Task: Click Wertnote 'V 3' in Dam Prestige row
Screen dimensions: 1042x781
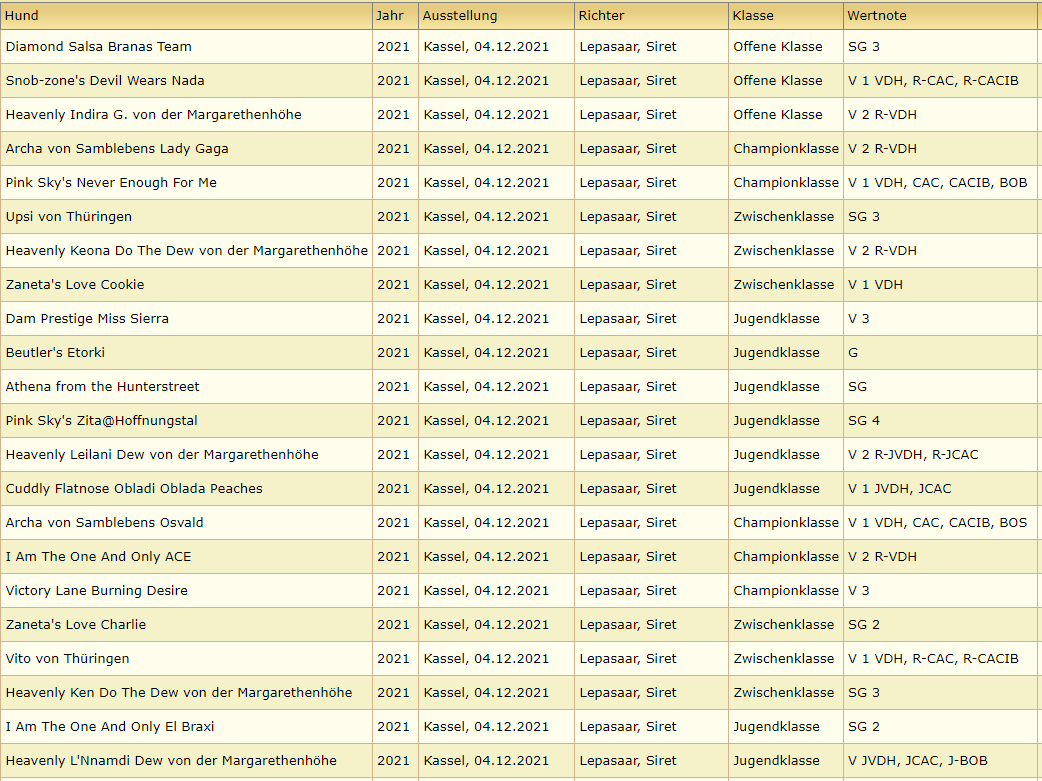Action: click(x=859, y=318)
